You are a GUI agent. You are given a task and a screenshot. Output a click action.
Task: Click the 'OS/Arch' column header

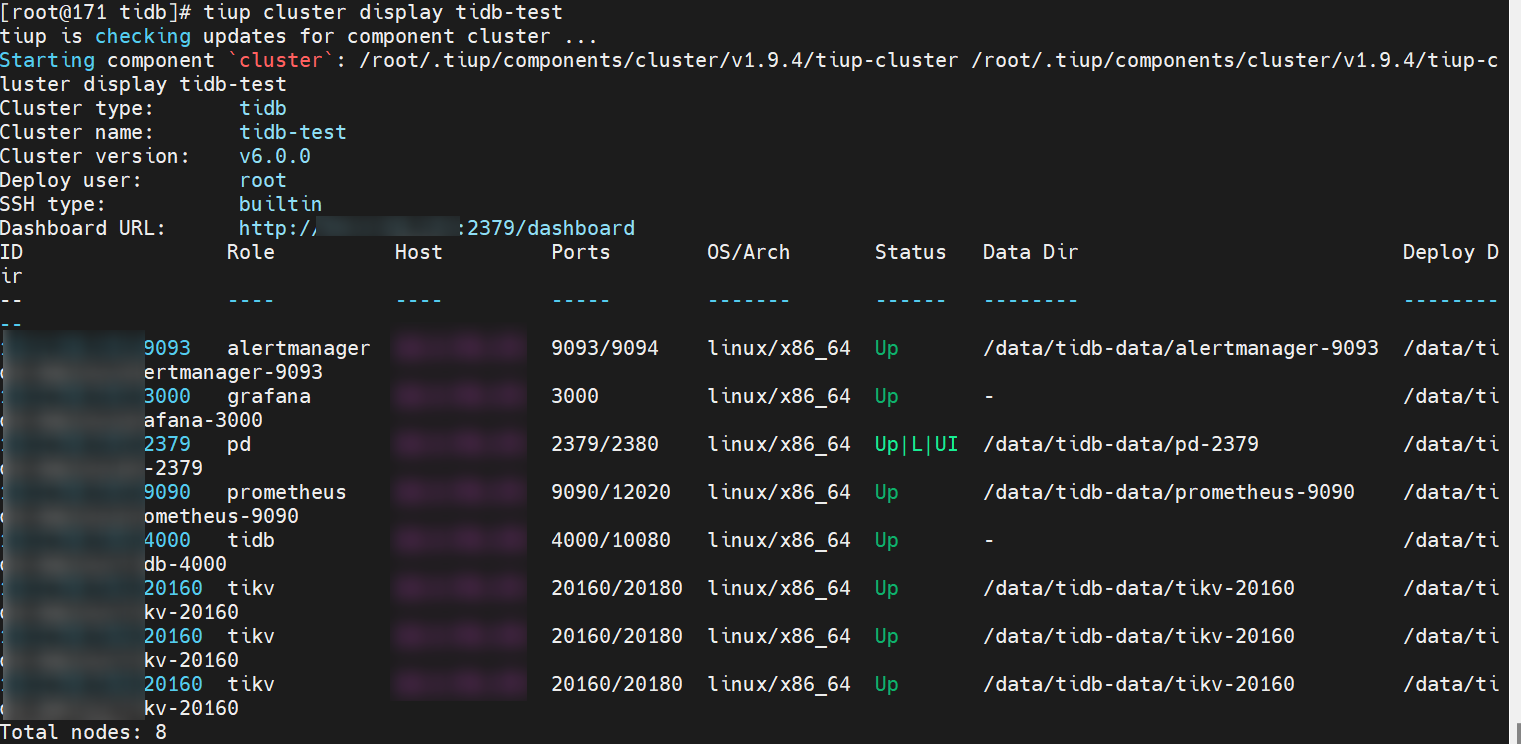click(749, 252)
